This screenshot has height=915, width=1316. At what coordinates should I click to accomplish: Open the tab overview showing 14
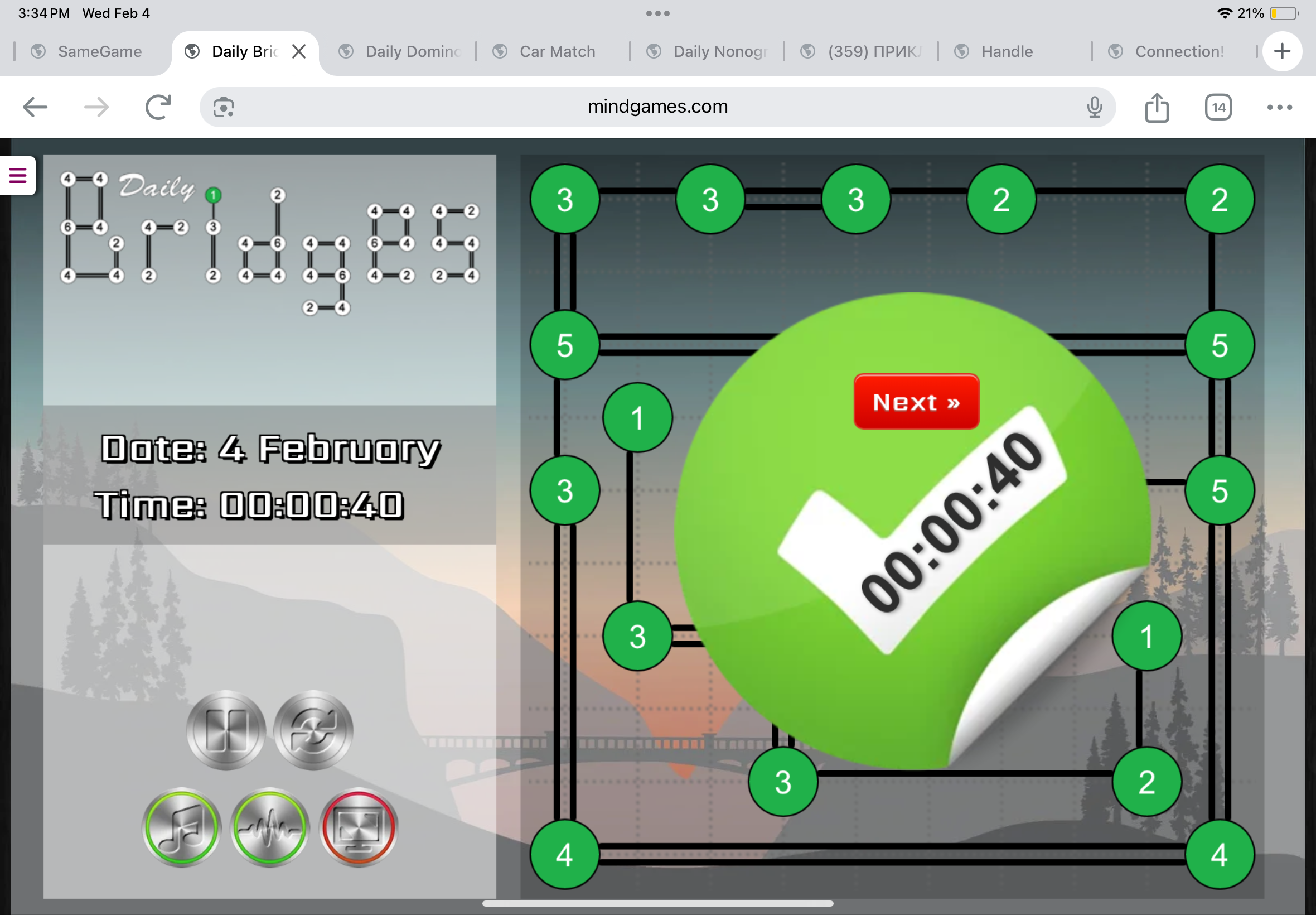tap(1218, 107)
